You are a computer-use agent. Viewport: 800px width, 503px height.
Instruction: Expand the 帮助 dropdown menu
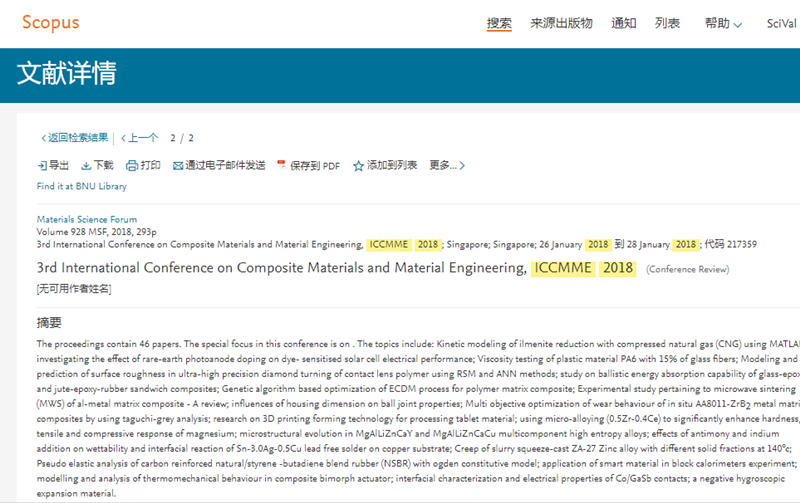(x=723, y=23)
